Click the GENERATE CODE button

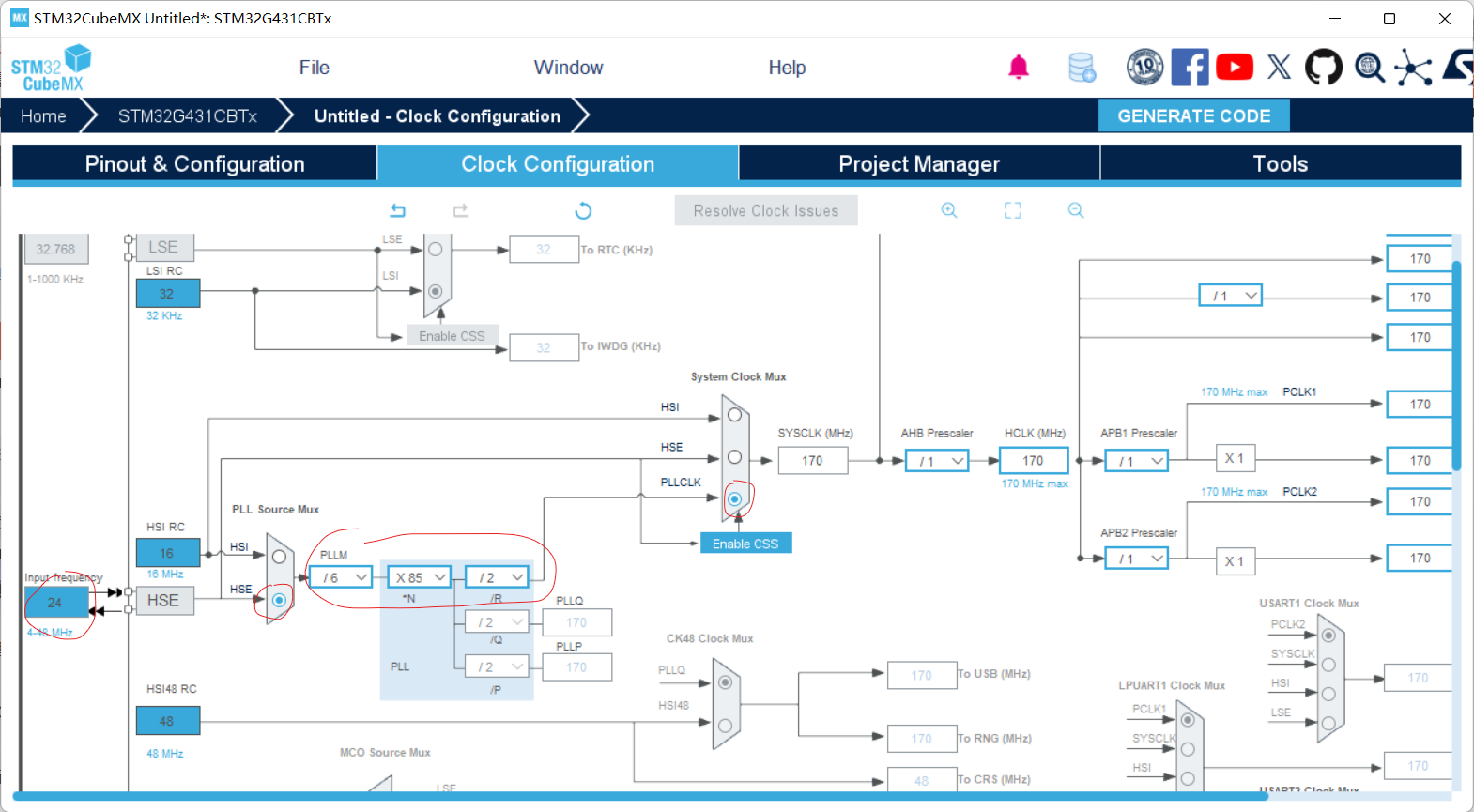coord(1193,116)
